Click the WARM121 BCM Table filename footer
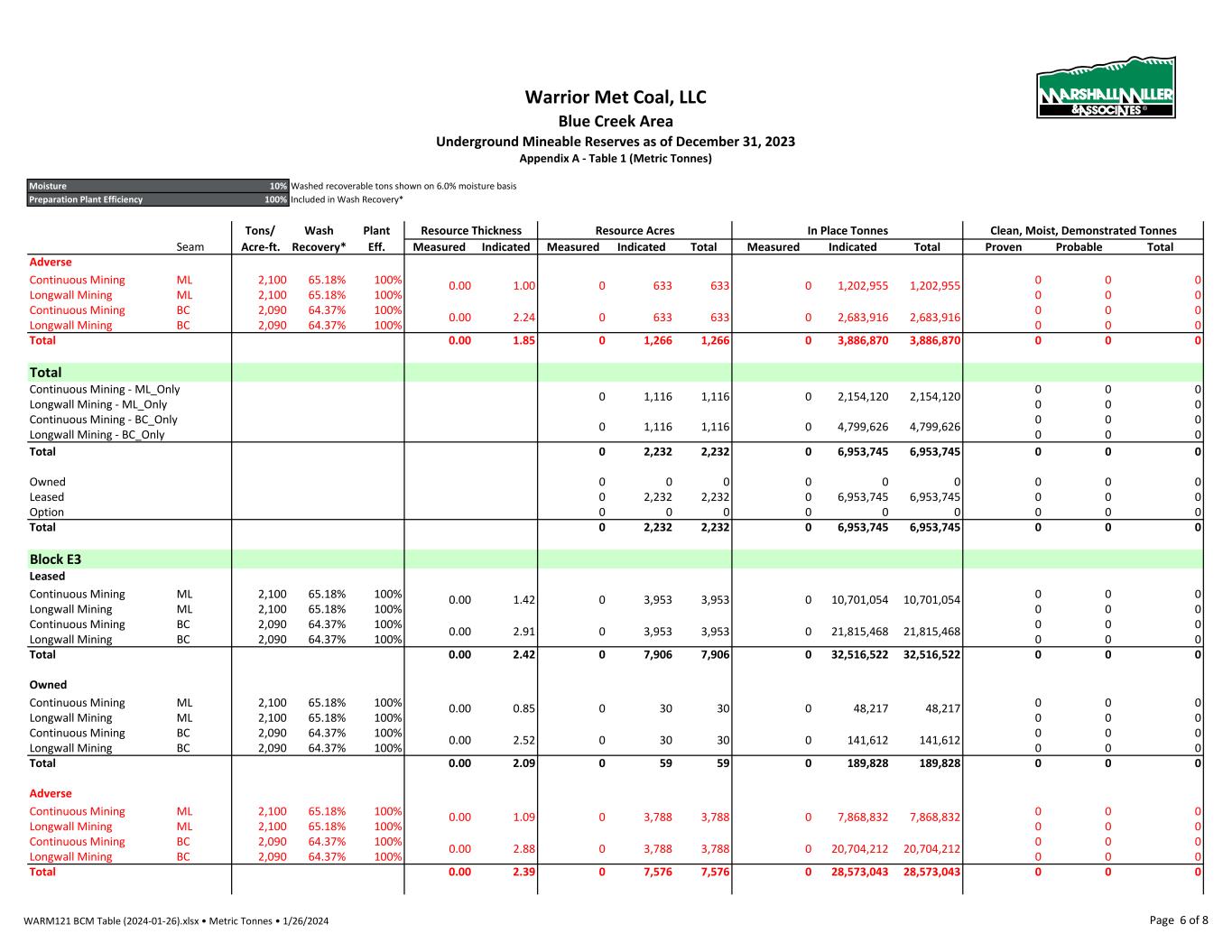This screenshot has height=952, width=1232. 176,921
